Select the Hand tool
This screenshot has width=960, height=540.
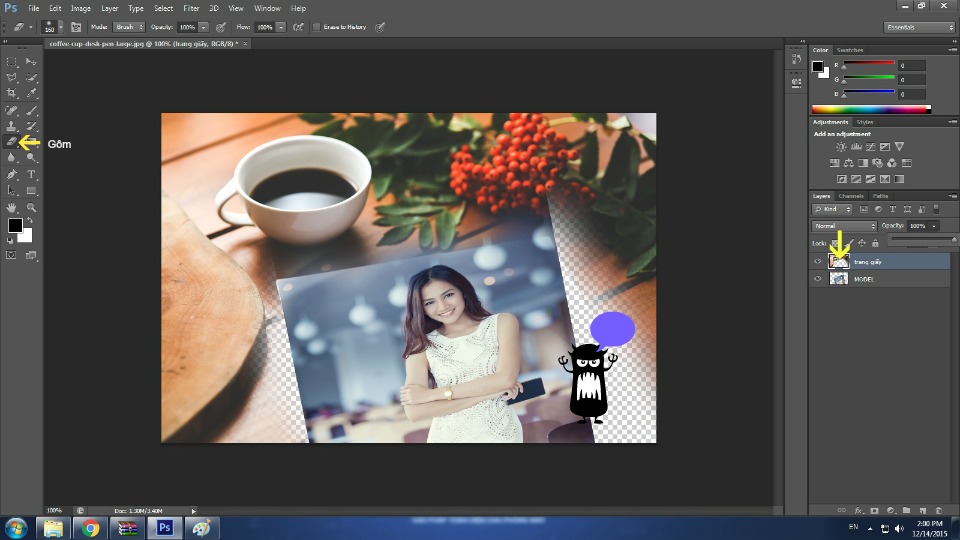coord(12,208)
